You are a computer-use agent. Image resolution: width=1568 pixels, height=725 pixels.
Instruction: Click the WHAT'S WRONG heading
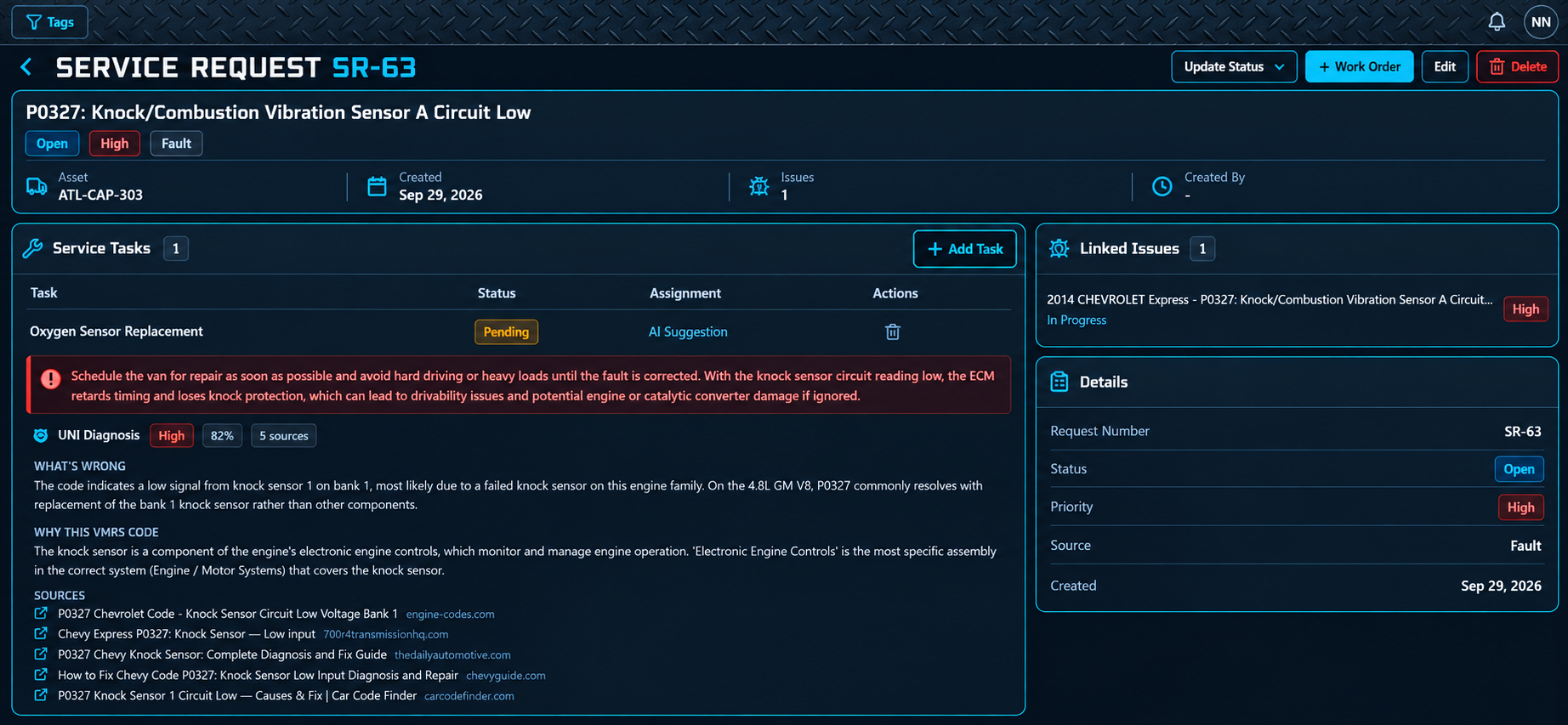tap(80, 466)
